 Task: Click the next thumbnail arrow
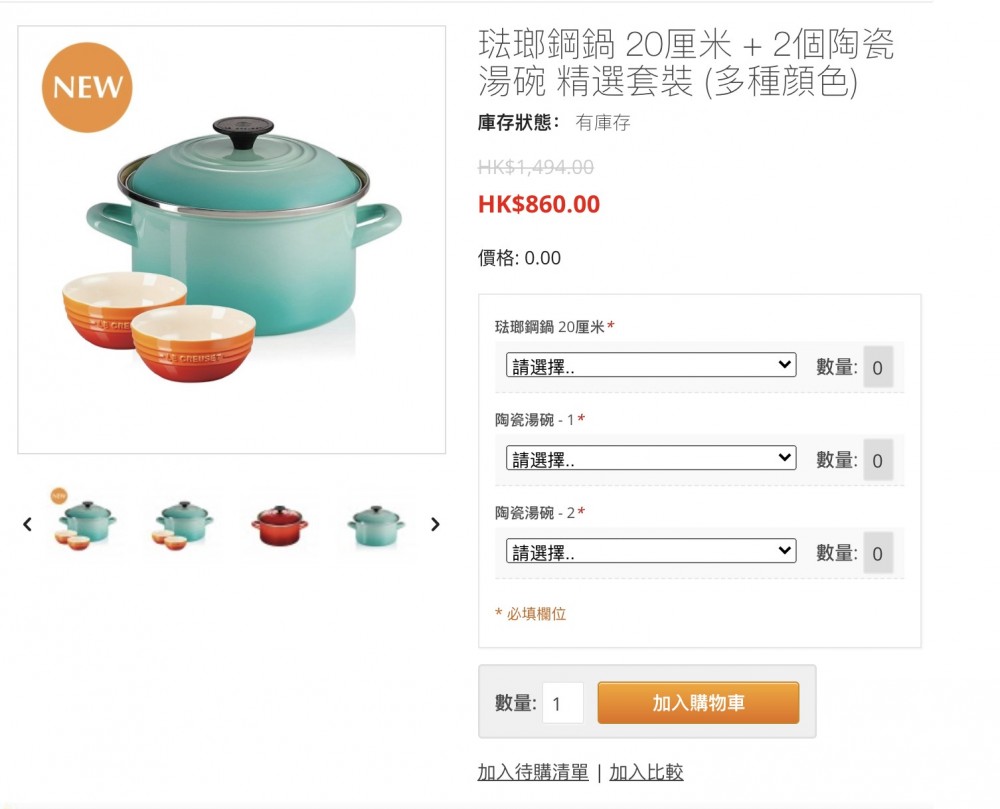(435, 524)
